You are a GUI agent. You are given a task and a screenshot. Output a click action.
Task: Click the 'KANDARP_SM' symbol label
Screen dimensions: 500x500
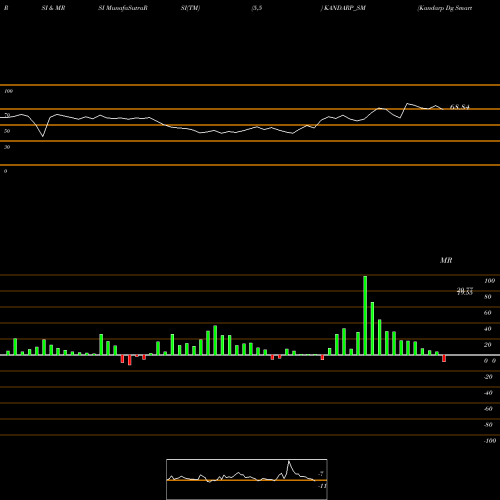(x=345, y=8)
